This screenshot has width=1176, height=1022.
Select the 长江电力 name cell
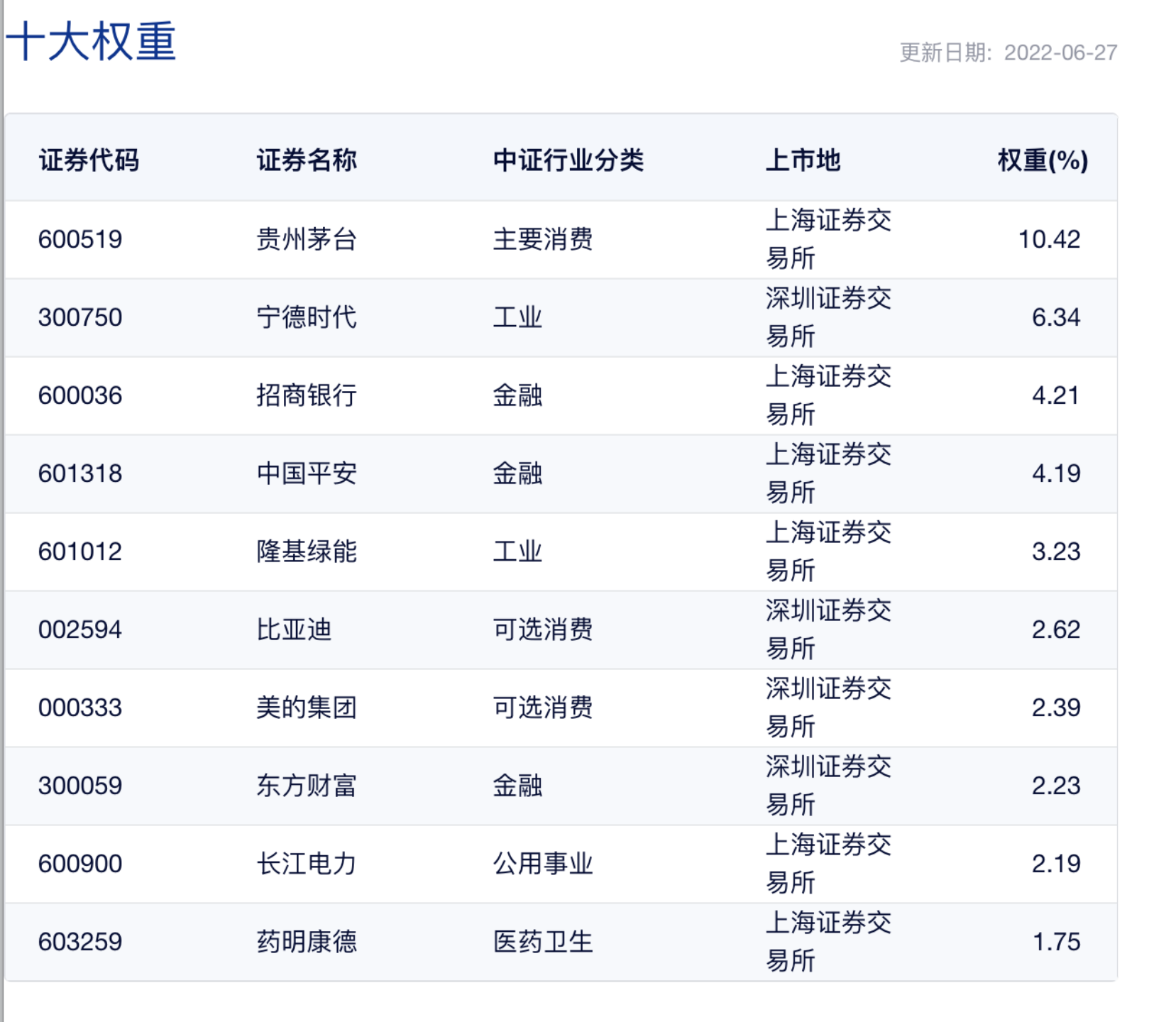pyautogui.click(x=307, y=864)
